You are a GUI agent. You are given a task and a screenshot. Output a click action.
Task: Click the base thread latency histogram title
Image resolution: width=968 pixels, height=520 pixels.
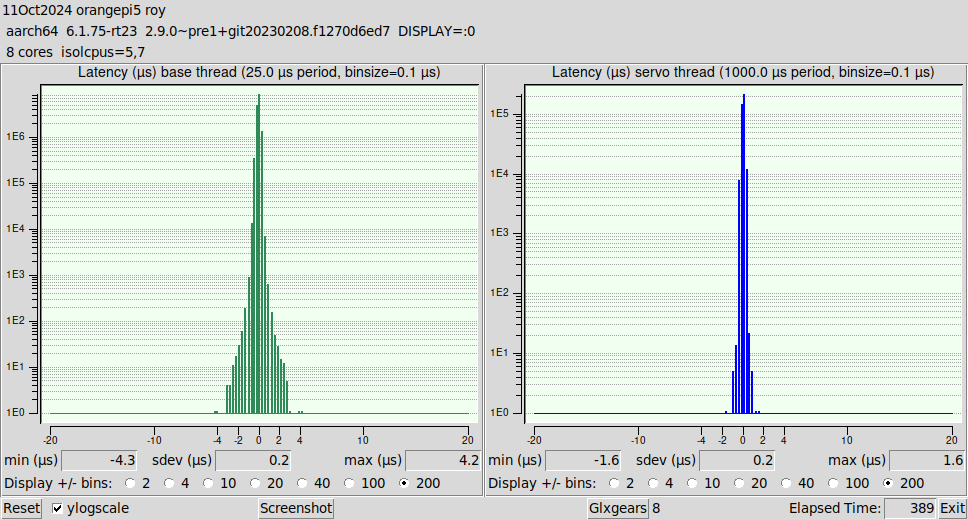pyautogui.click(x=259, y=72)
